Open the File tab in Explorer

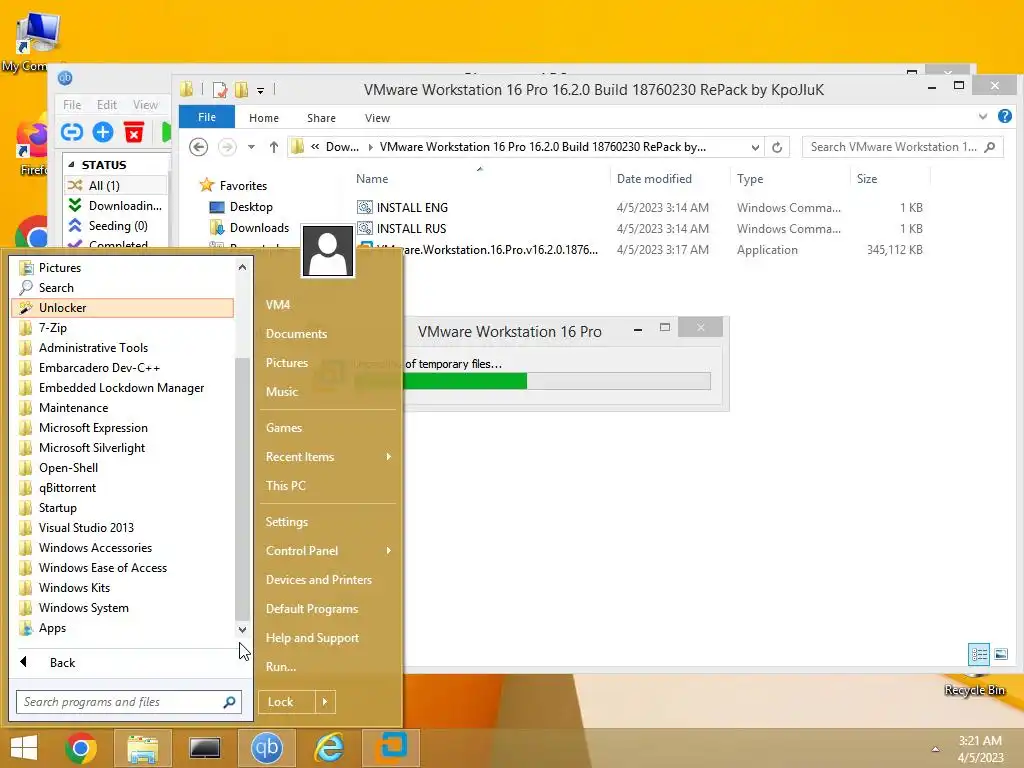click(207, 117)
